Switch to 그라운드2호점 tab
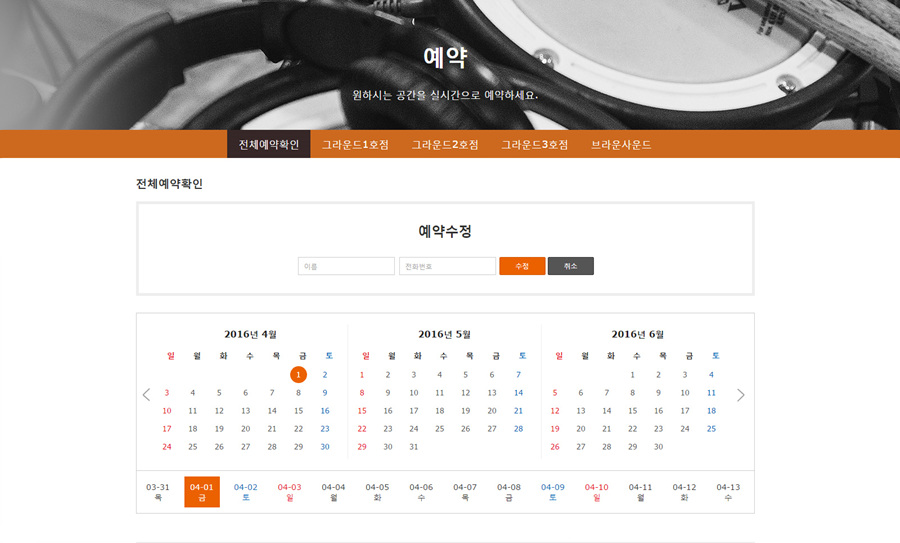Viewport: 900px width, 543px height. pos(445,144)
